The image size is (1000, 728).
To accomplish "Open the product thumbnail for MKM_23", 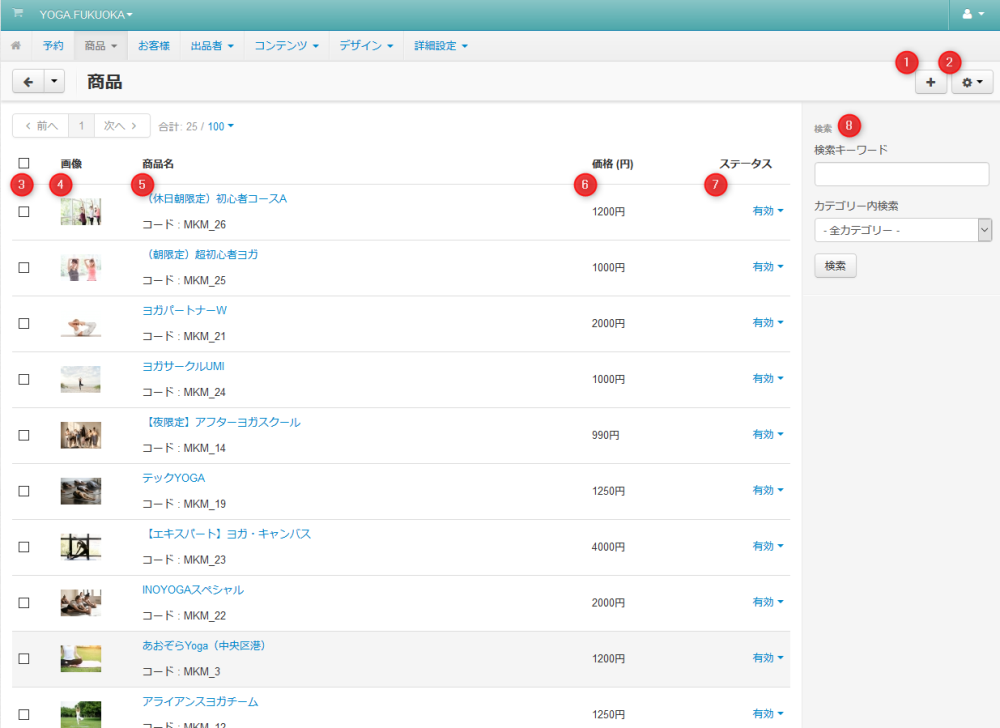I will pos(80,547).
